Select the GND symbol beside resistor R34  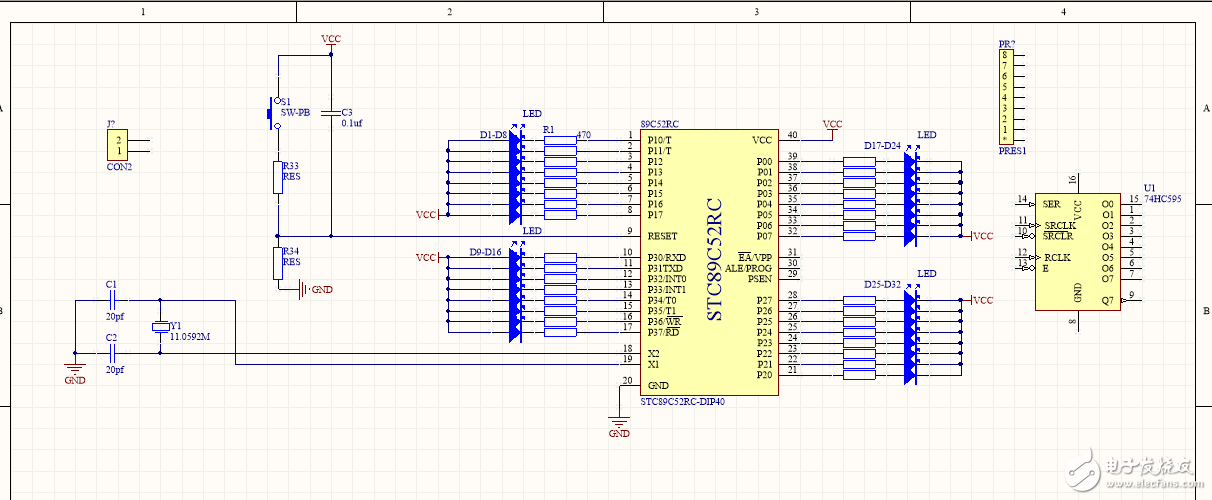pos(314,290)
